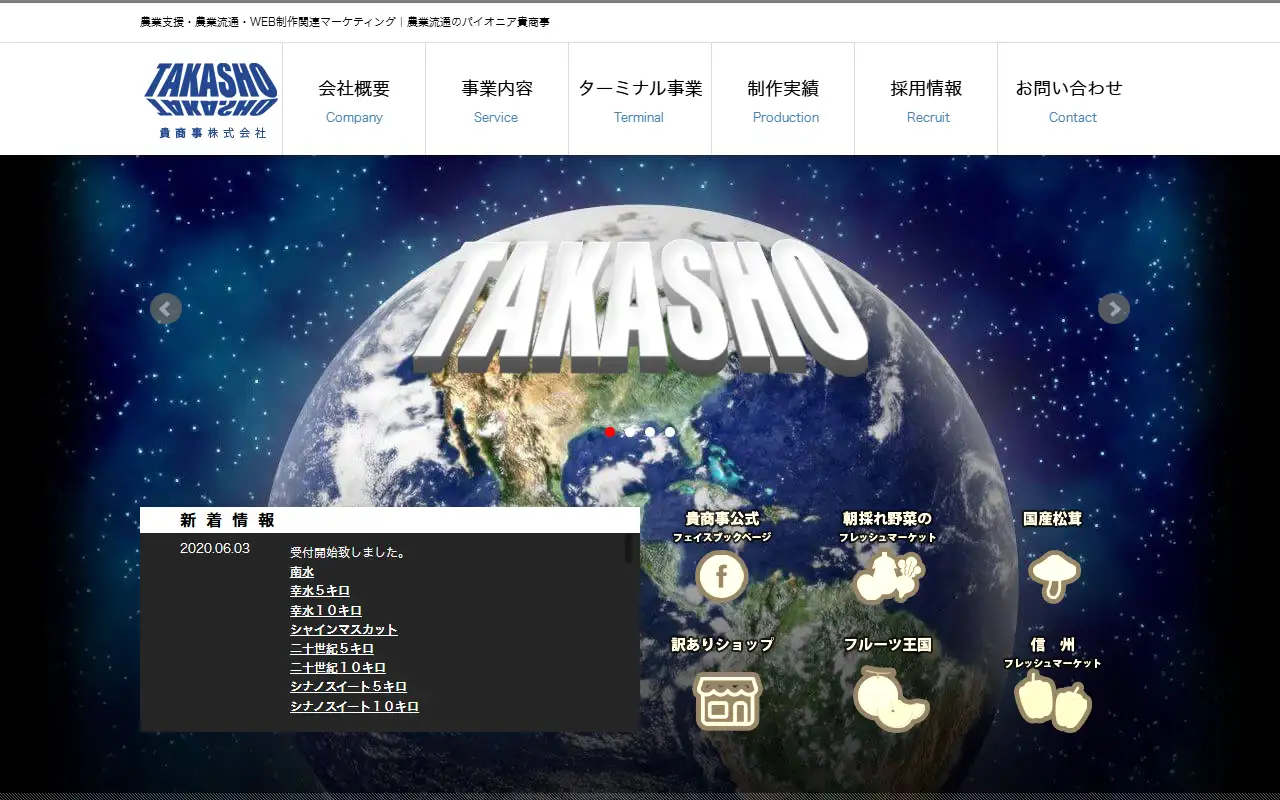1280x800 pixels.
Task: Click the 朝採れ野菜の label text
Action: (887, 519)
